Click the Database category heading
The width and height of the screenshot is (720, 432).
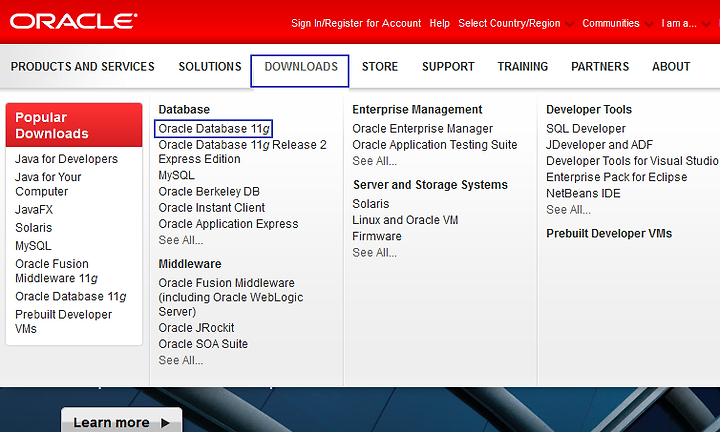click(184, 109)
